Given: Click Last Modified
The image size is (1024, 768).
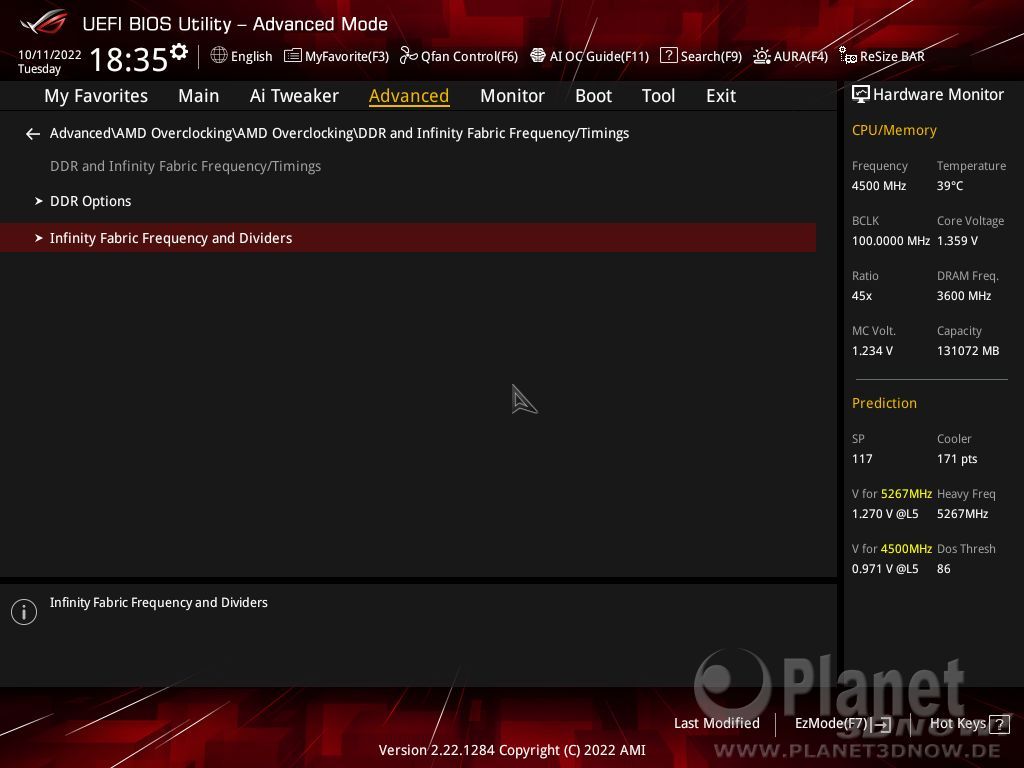Looking at the screenshot, I should [x=716, y=724].
